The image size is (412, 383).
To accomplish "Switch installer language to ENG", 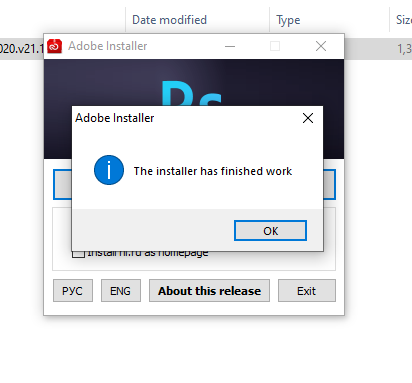I will coord(121,291).
